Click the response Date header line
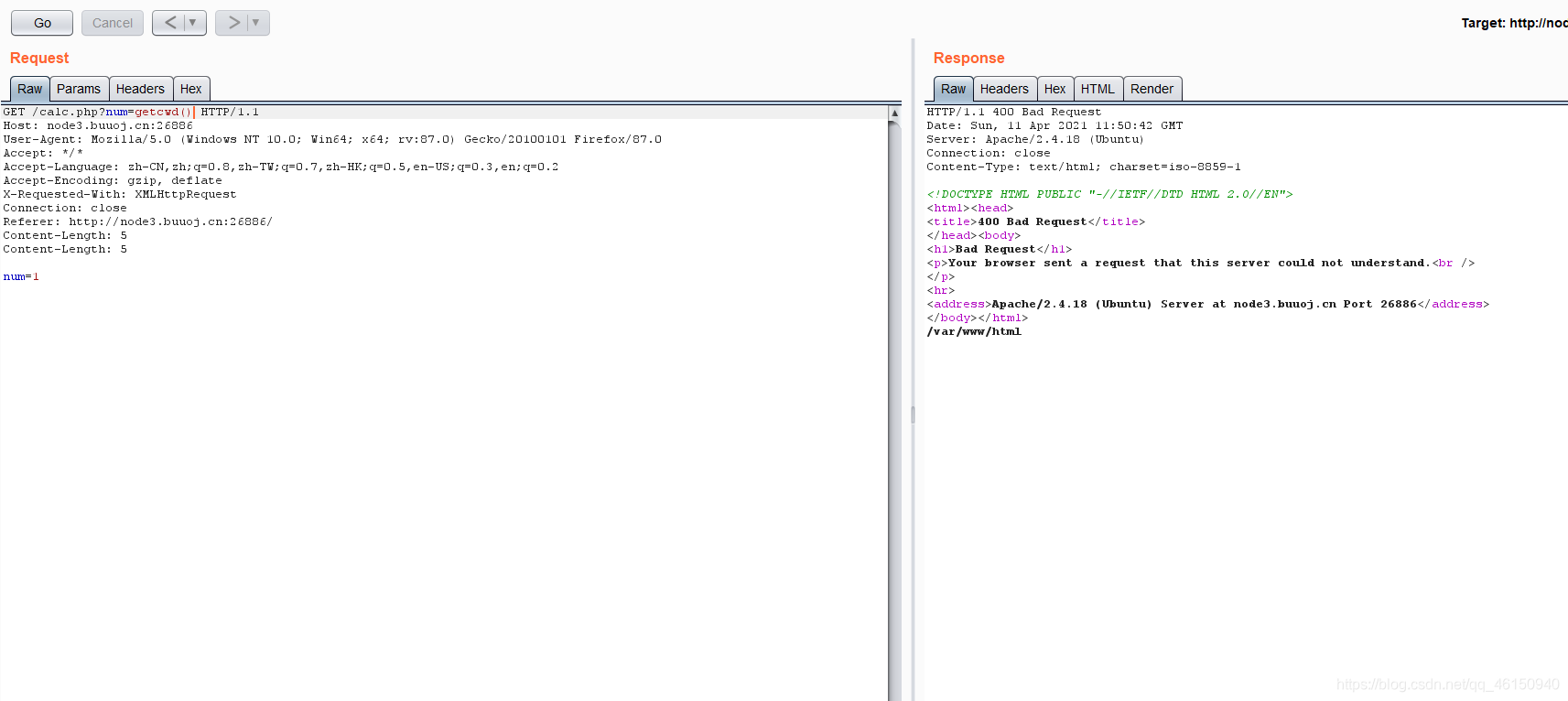This screenshot has height=701, width=1568. pyautogui.click(x=1054, y=125)
